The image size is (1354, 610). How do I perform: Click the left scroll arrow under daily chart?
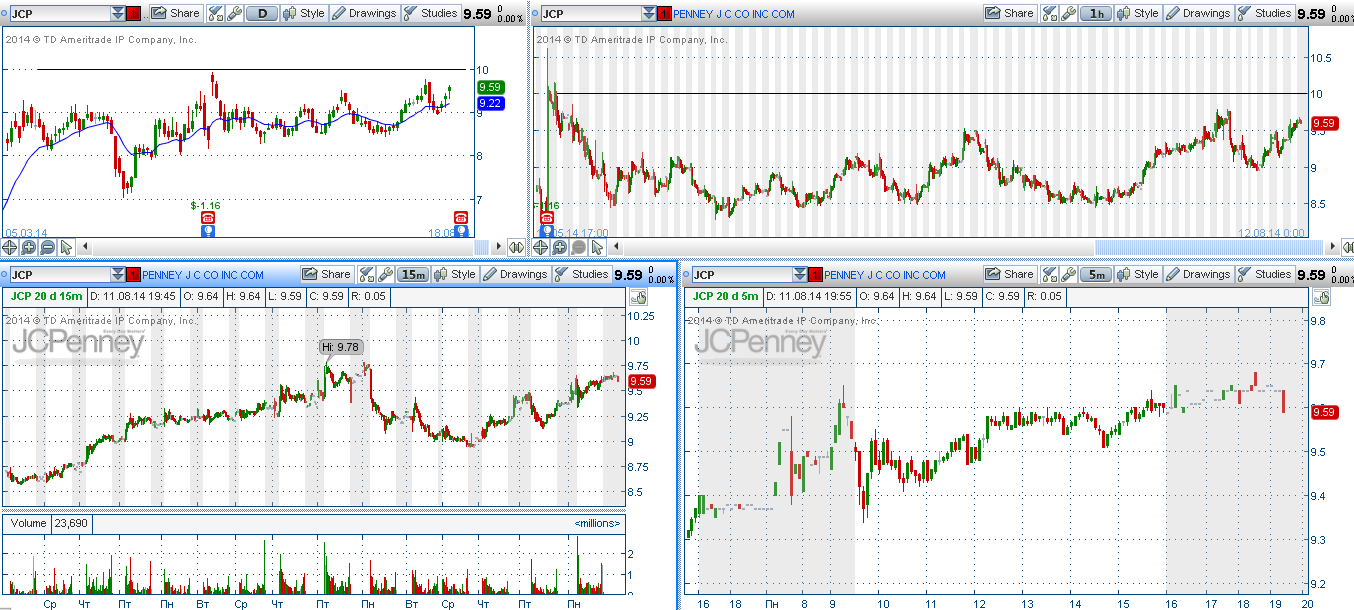[85, 247]
